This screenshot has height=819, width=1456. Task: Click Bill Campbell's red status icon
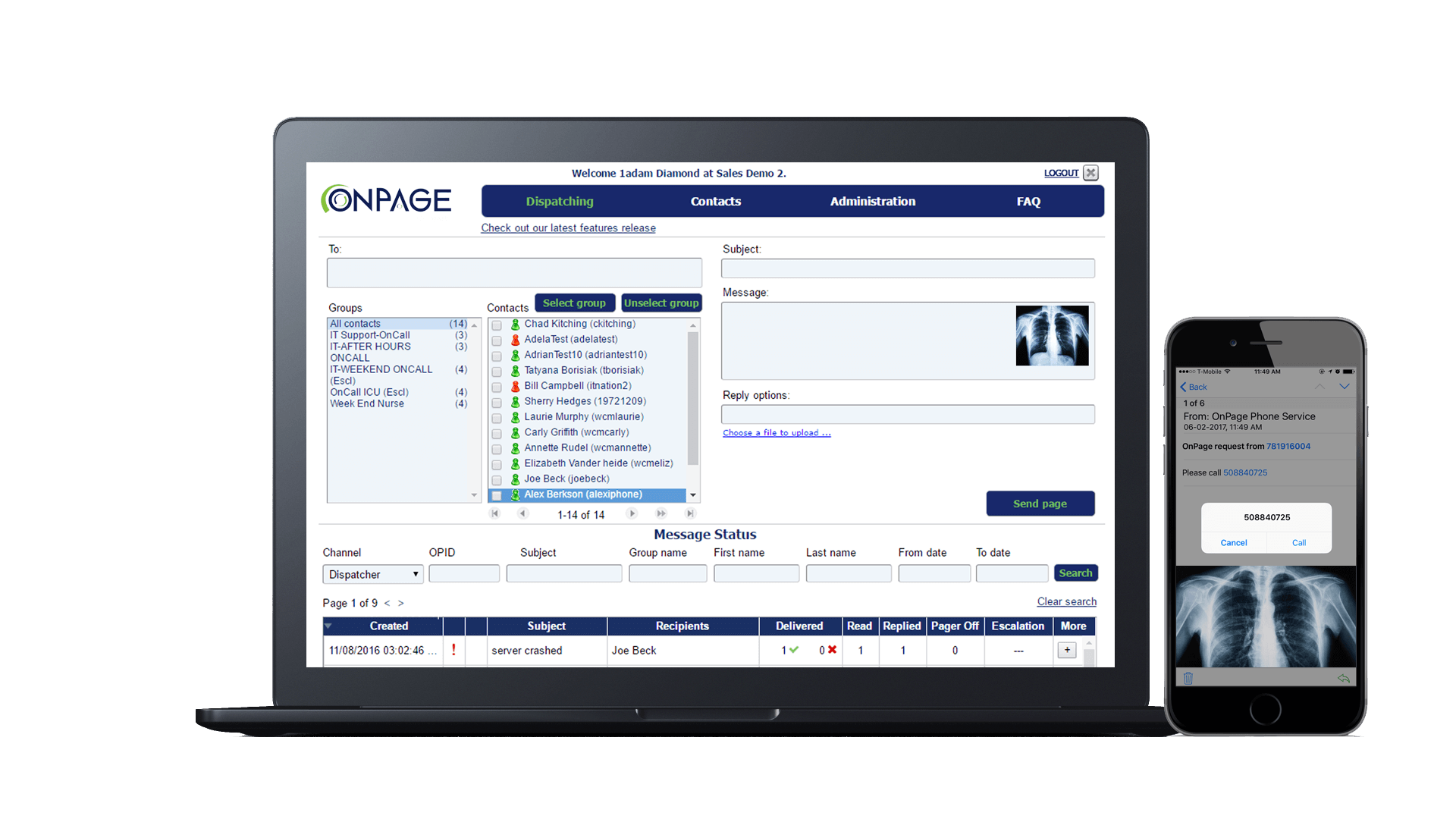click(516, 386)
